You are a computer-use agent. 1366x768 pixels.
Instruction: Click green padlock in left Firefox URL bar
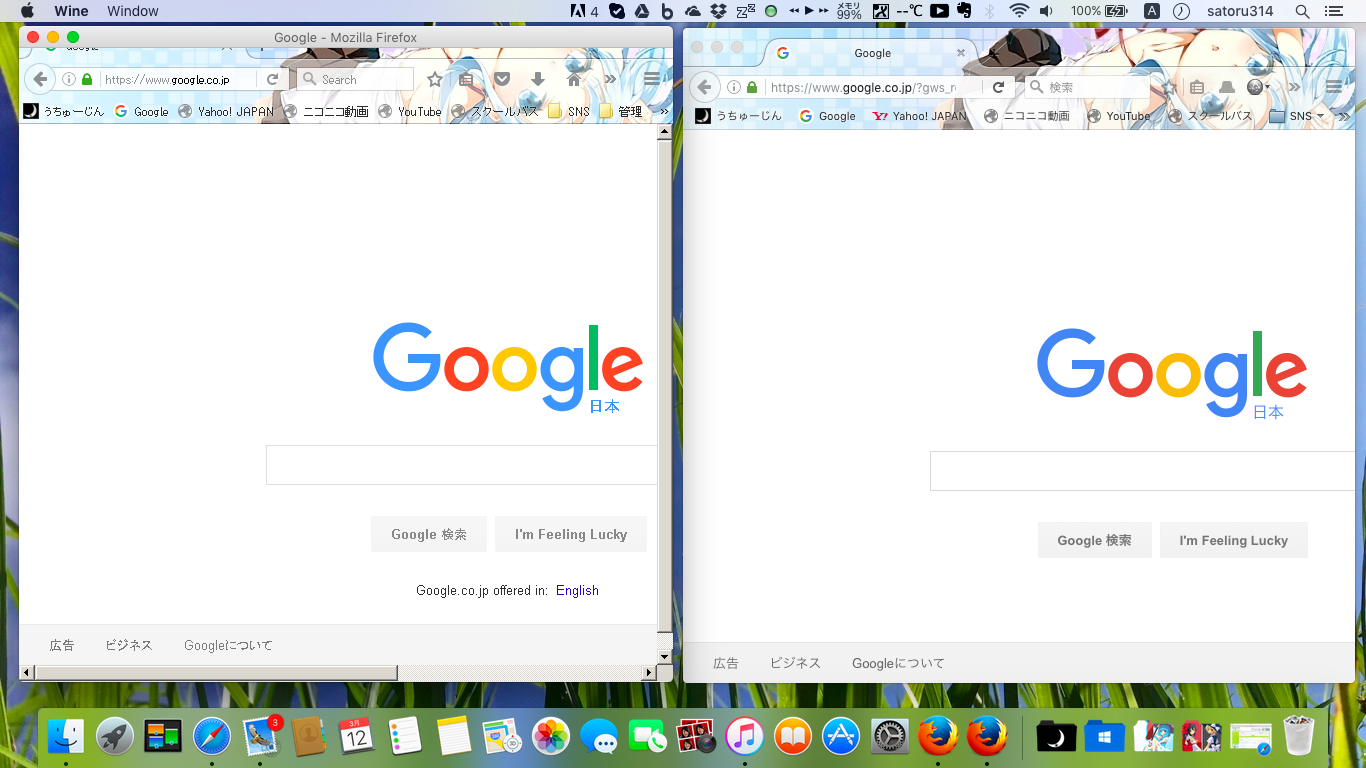pyautogui.click(x=87, y=79)
